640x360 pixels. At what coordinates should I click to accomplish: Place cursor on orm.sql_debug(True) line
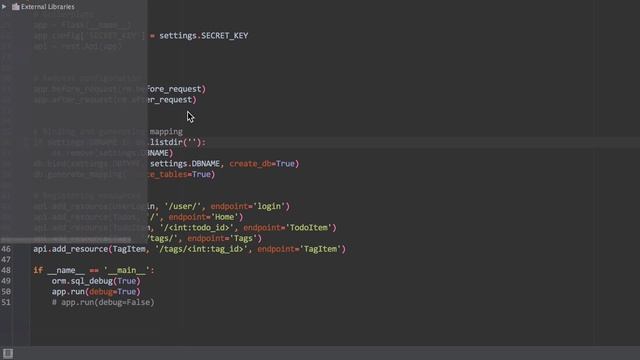(x=96, y=281)
